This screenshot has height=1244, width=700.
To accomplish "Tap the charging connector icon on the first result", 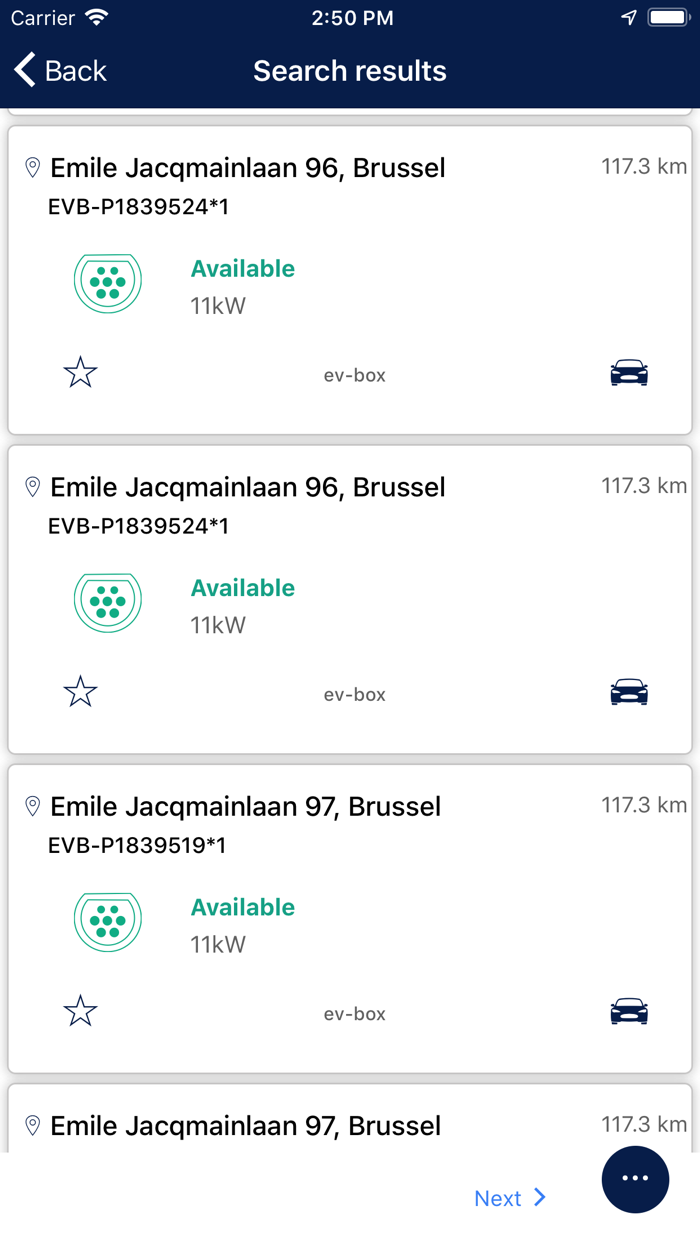I will tap(108, 282).
